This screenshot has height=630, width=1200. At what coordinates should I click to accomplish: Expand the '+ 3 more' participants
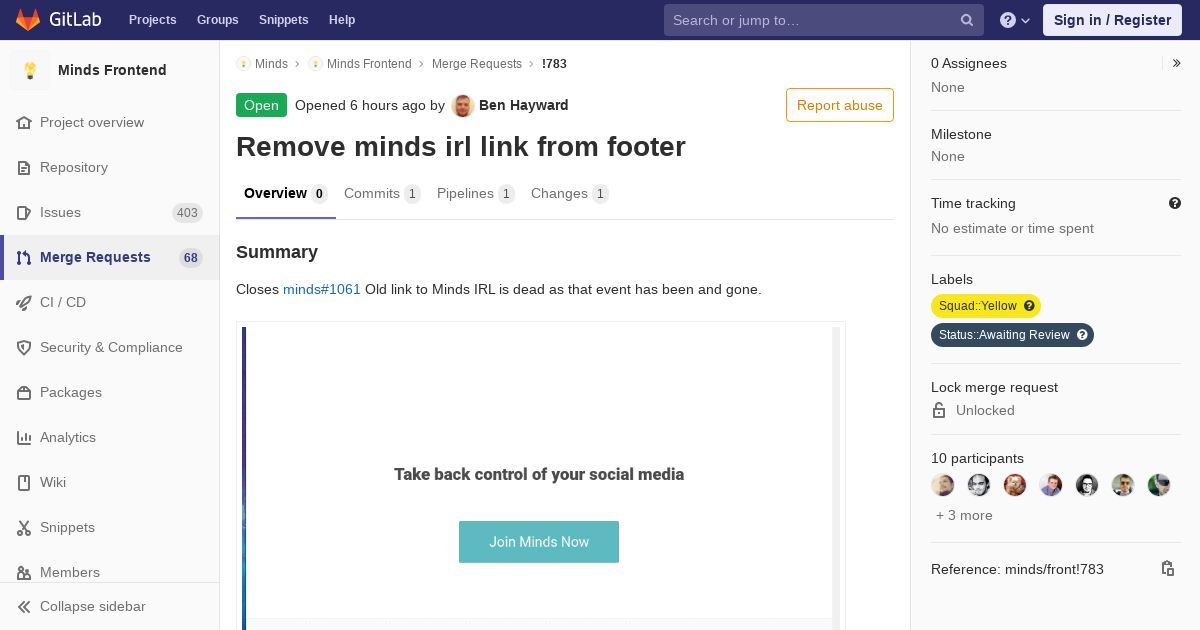click(964, 515)
